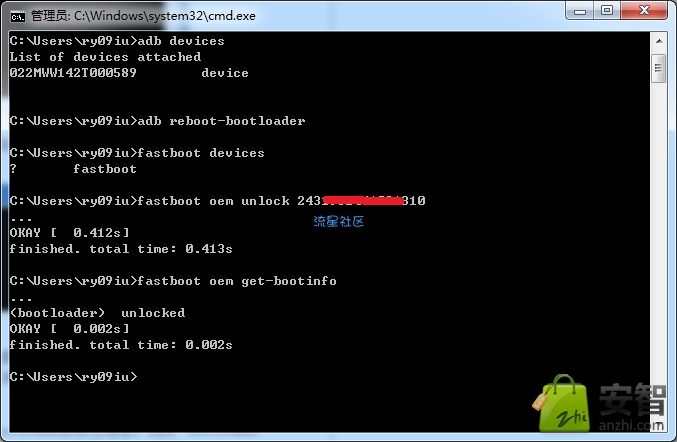Click the device serial 022MWW142T000589
Screen dimensions: 677x442
point(73,73)
